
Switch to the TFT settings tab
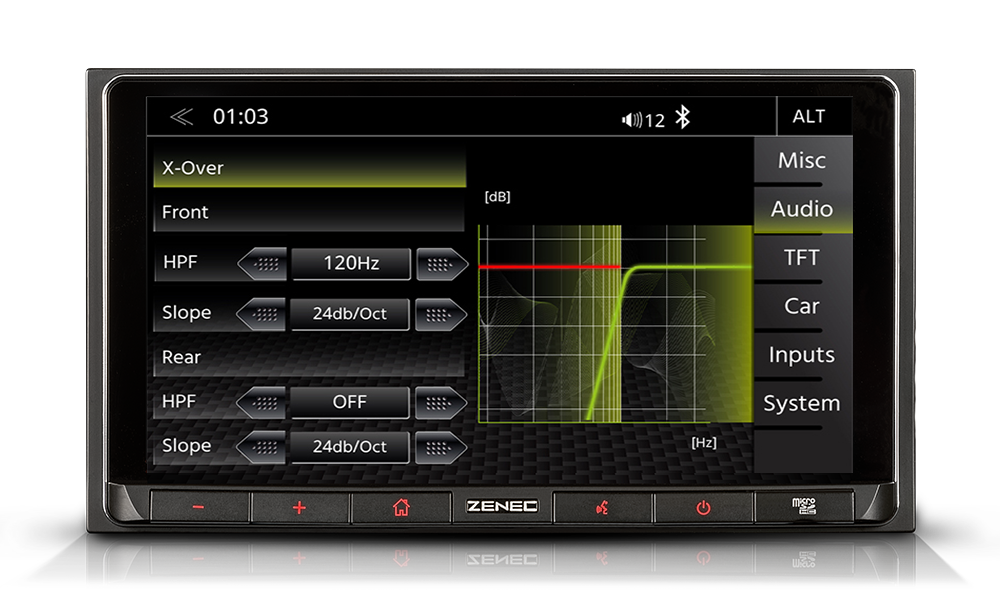pos(802,258)
